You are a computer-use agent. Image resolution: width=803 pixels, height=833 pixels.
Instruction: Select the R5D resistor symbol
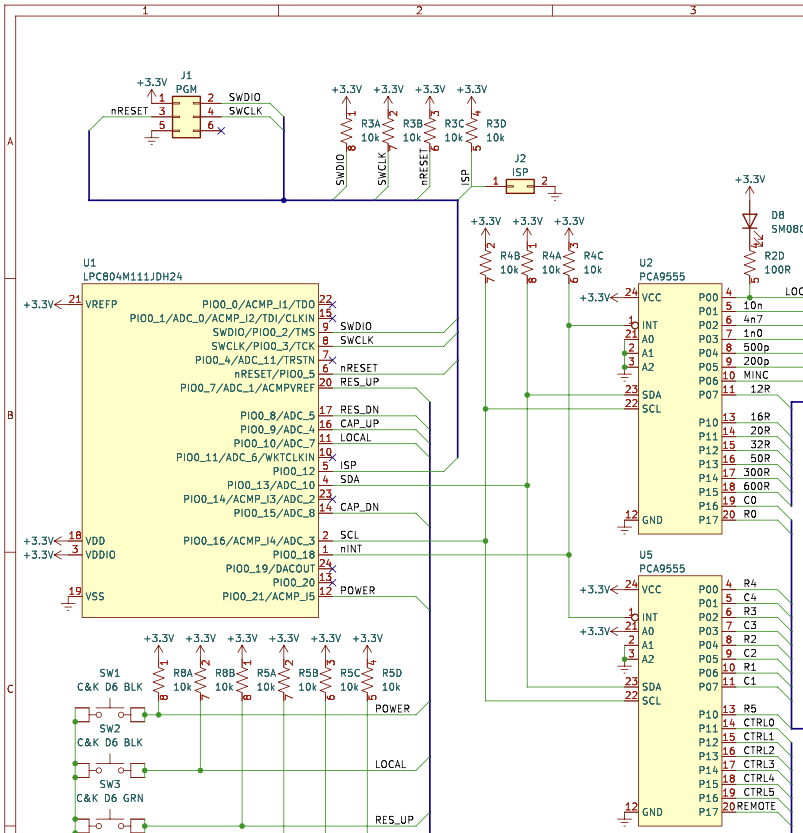(368, 681)
